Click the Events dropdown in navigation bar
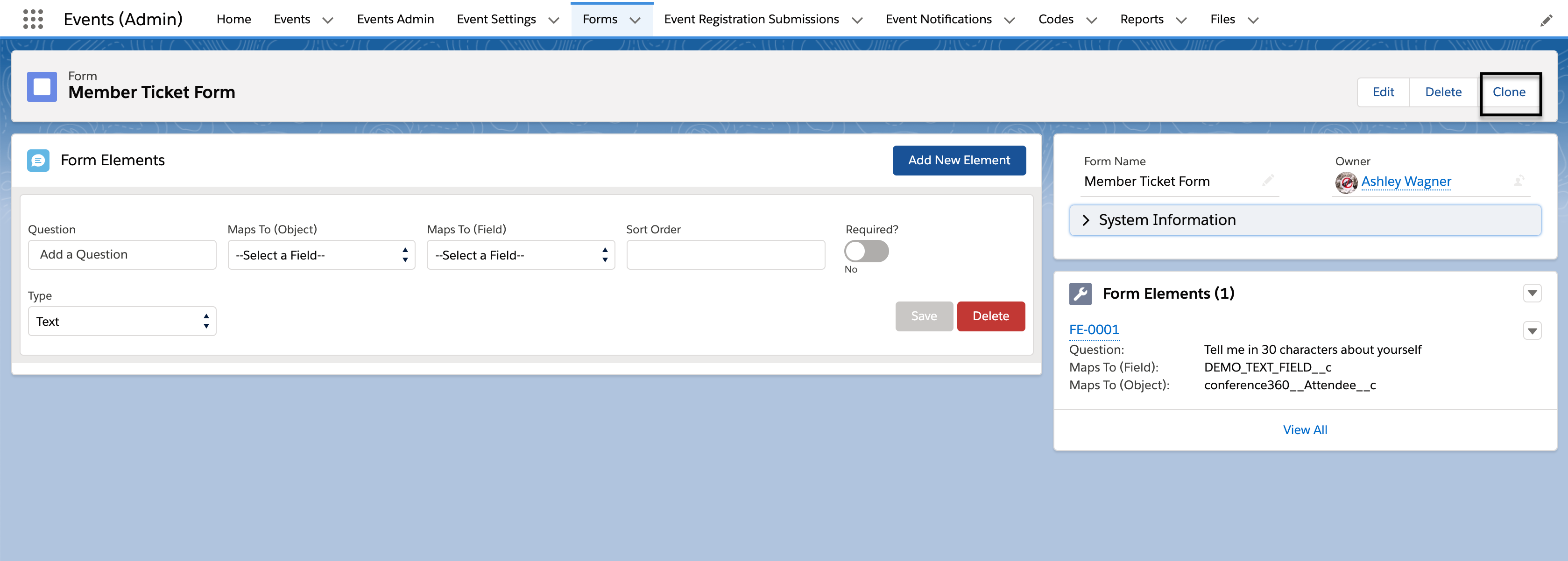The image size is (1568, 561). coord(301,18)
